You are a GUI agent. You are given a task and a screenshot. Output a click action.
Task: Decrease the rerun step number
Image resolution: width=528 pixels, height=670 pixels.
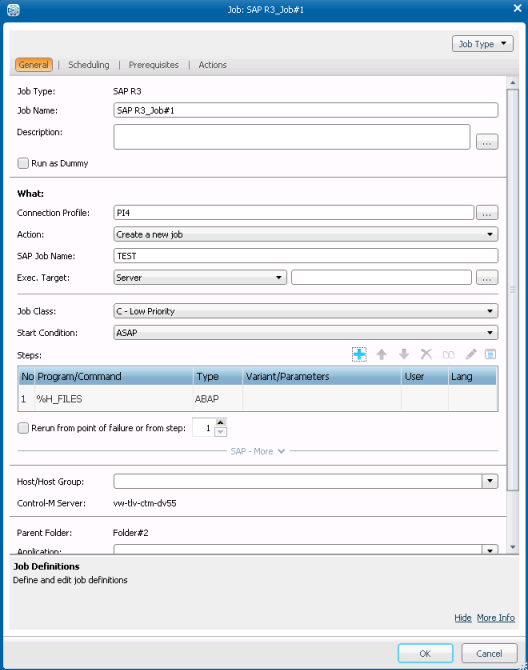[x=220, y=432]
